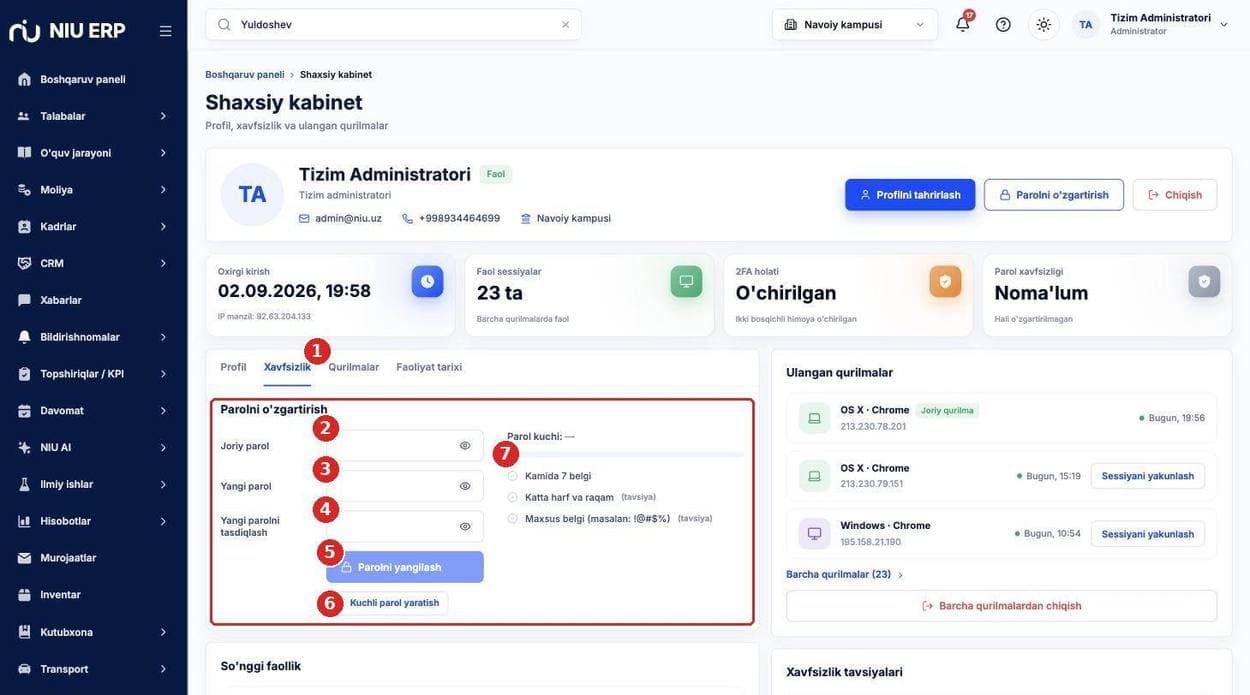Click the search box containing Yuldoshev
Viewport: 1250px width, 695px height.
tap(393, 24)
